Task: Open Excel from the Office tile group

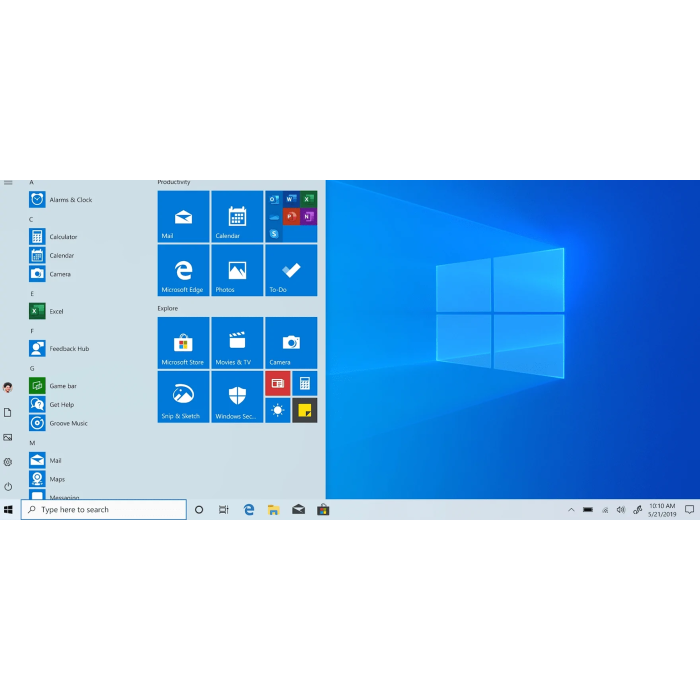Action: coord(308,199)
